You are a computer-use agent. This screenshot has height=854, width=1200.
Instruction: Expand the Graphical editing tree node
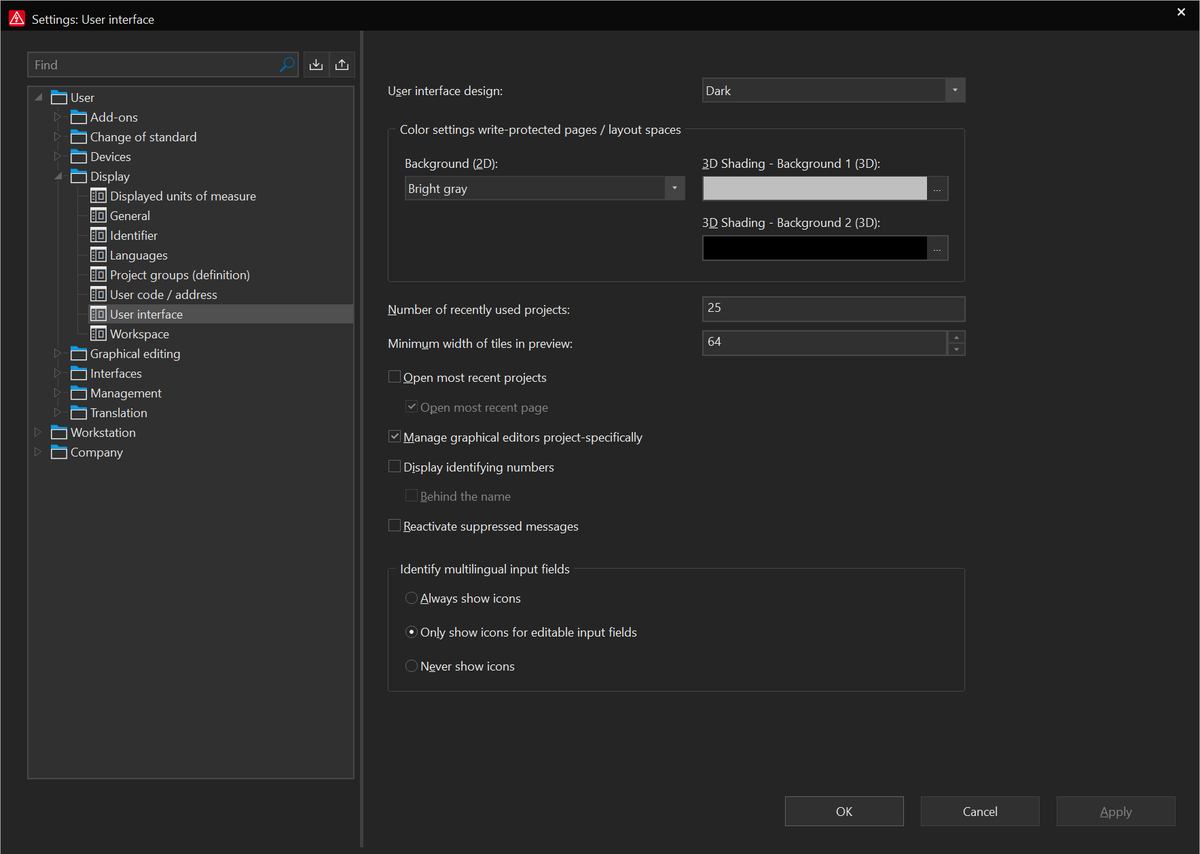pyautogui.click(x=57, y=354)
